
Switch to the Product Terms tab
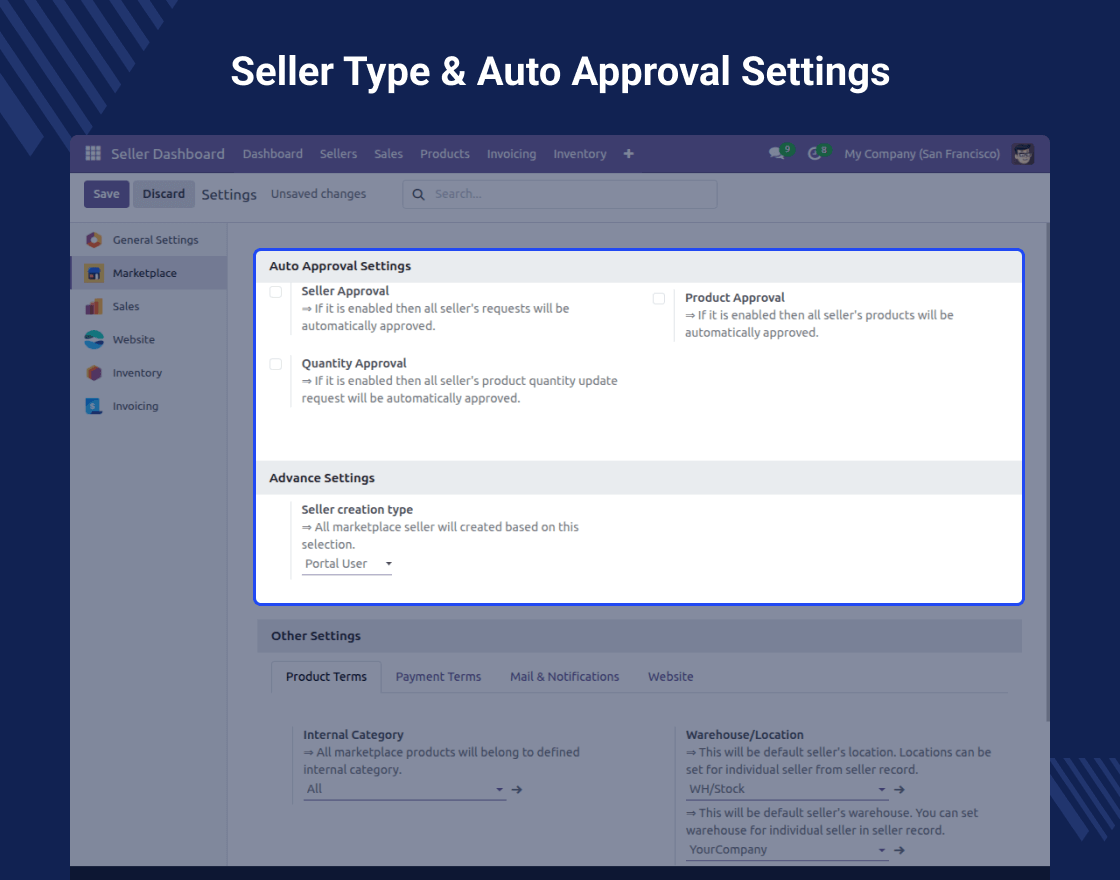326,676
